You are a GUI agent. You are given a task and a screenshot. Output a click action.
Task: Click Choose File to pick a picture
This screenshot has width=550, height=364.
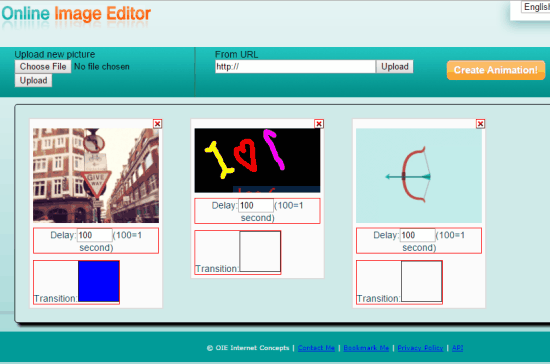pyautogui.click(x=43, y=67)
